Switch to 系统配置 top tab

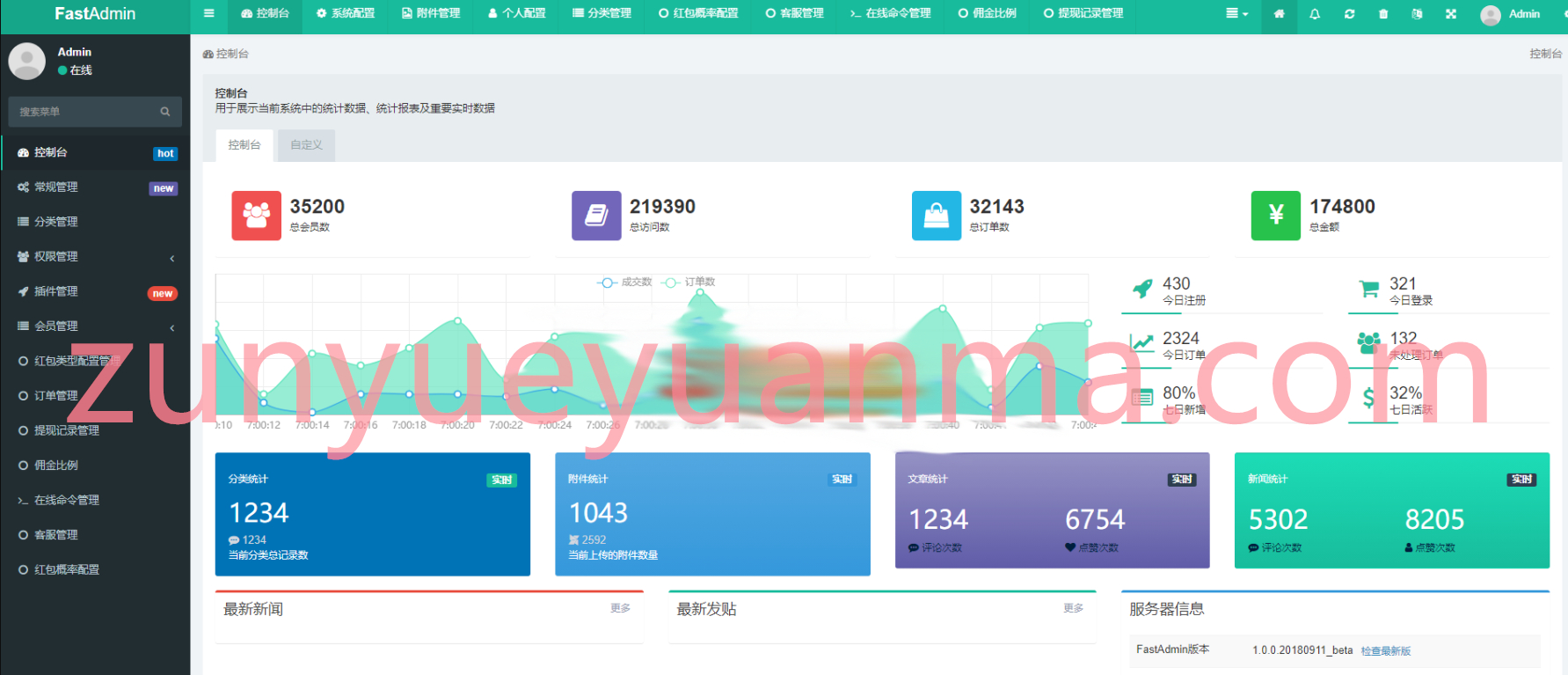(x=346, y=13)
